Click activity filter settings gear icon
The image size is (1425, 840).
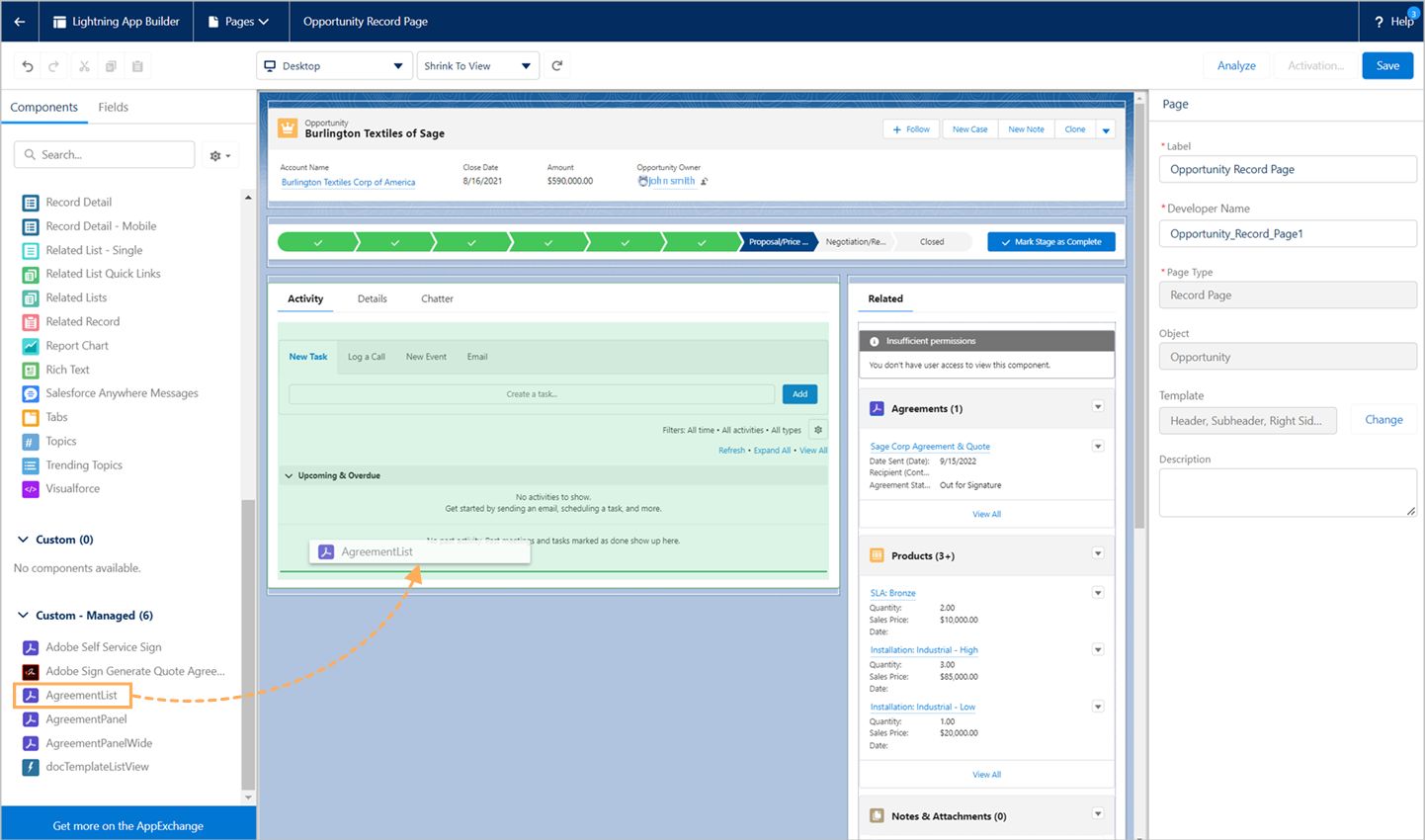coord(818,430)
